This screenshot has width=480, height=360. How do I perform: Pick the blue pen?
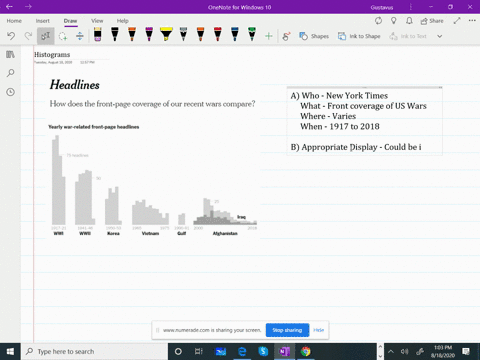(235, 34)
